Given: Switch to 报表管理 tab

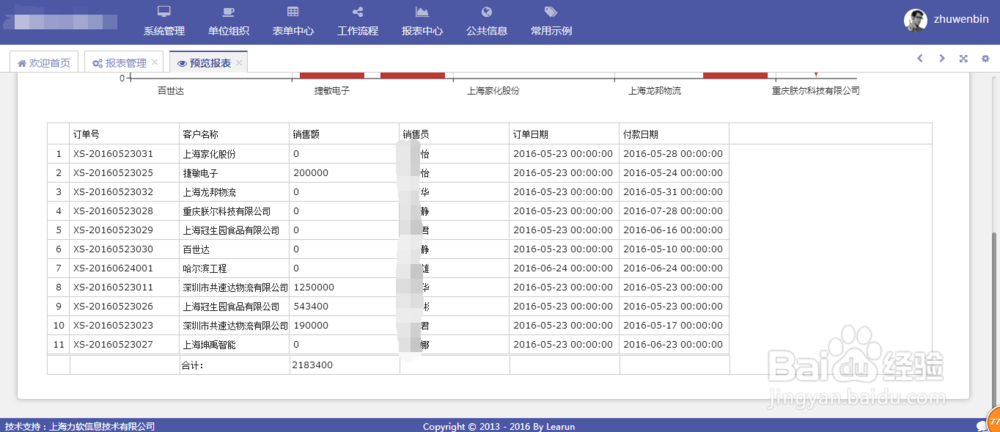Looking at the screenshot, I should click(x=124, y=63).
